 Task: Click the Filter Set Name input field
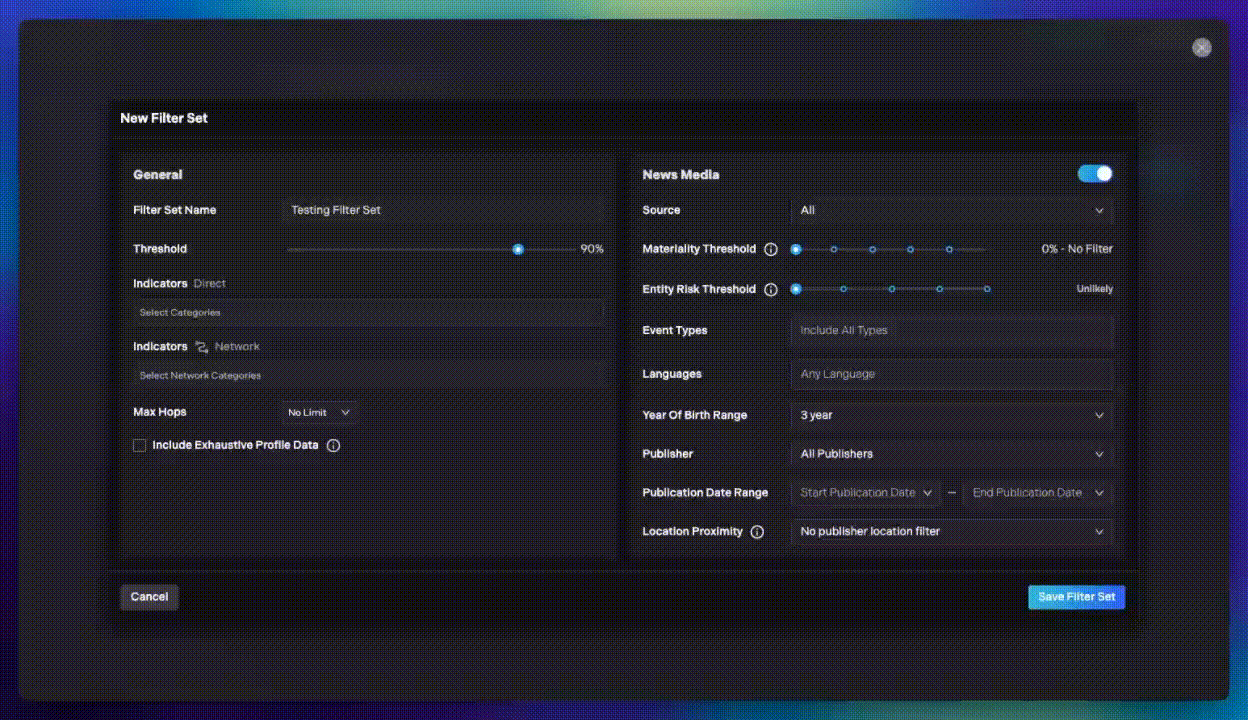445,211
